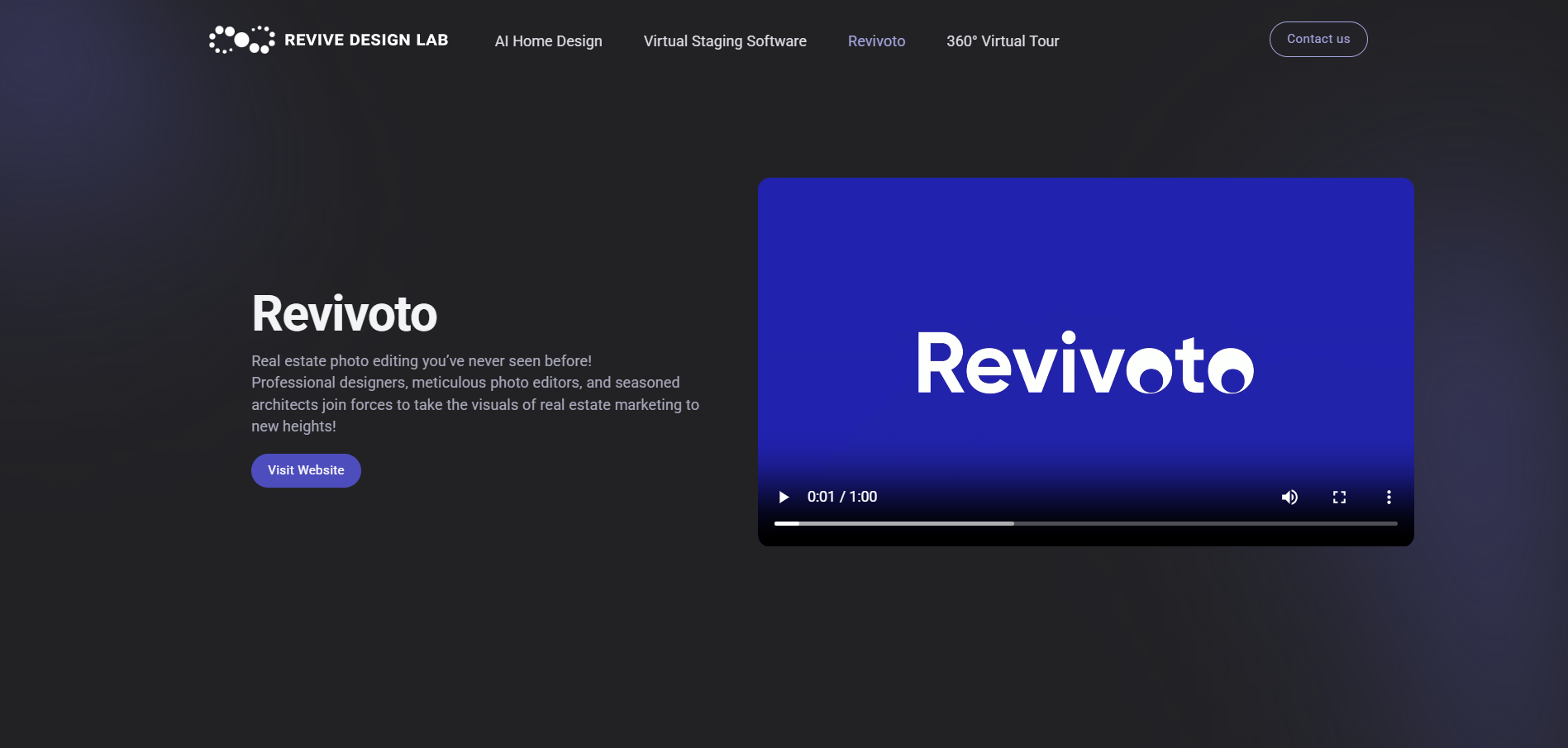
Task: Click the REVIVE DESIGN LAB brand text
Action: click(x=366, y=40)
